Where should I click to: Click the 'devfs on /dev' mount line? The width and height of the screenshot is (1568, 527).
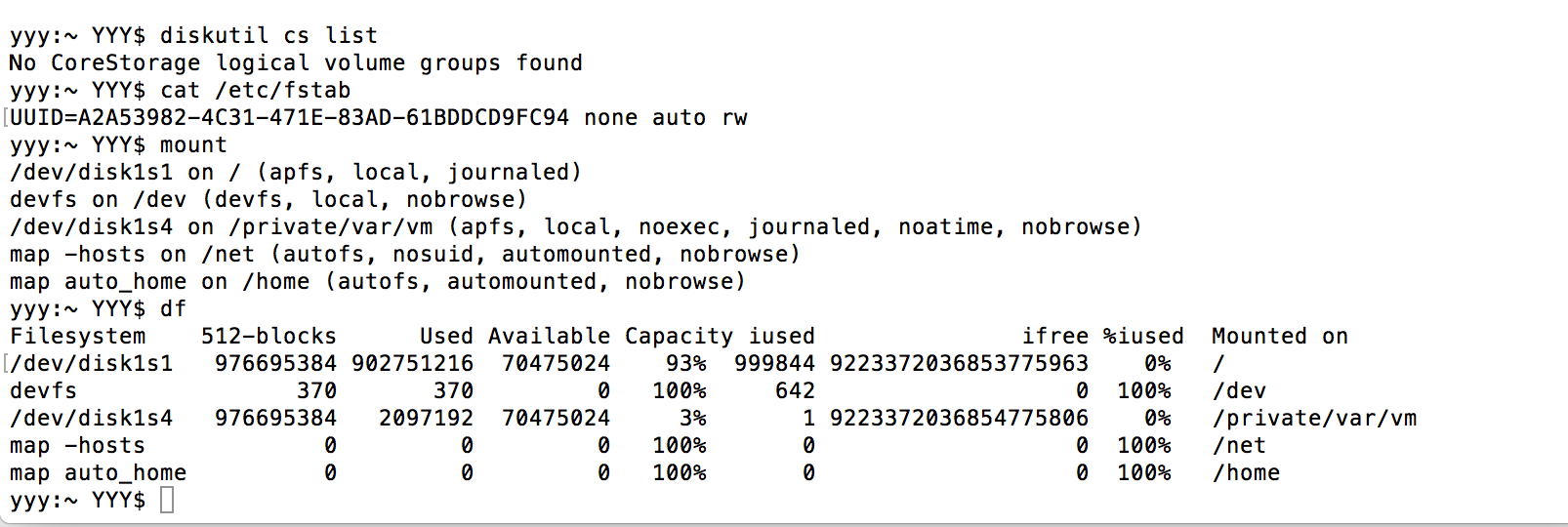[x=268, y=200]
